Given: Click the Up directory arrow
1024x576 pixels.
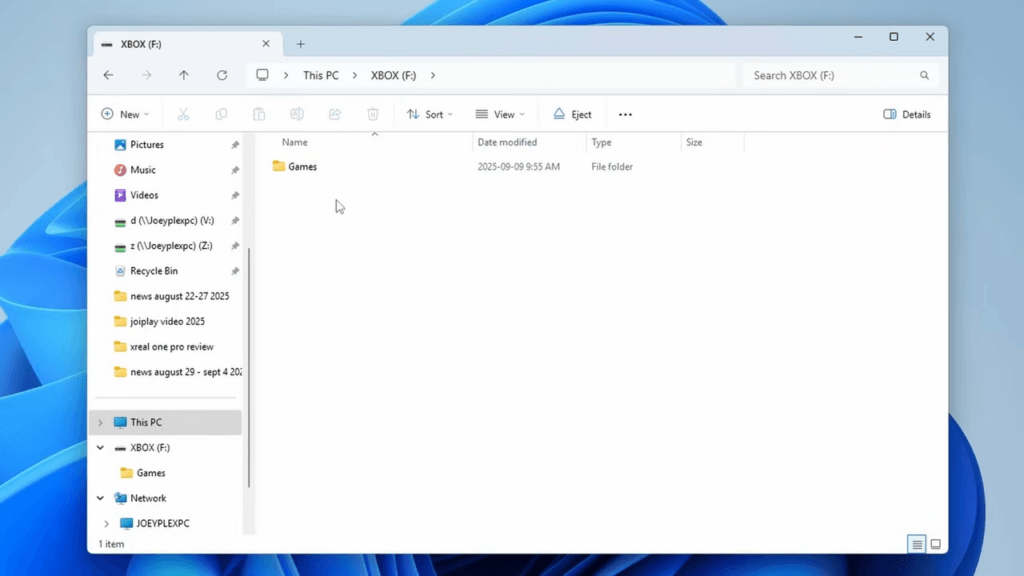Looking at the screenshot, I should tap(184, 75).
